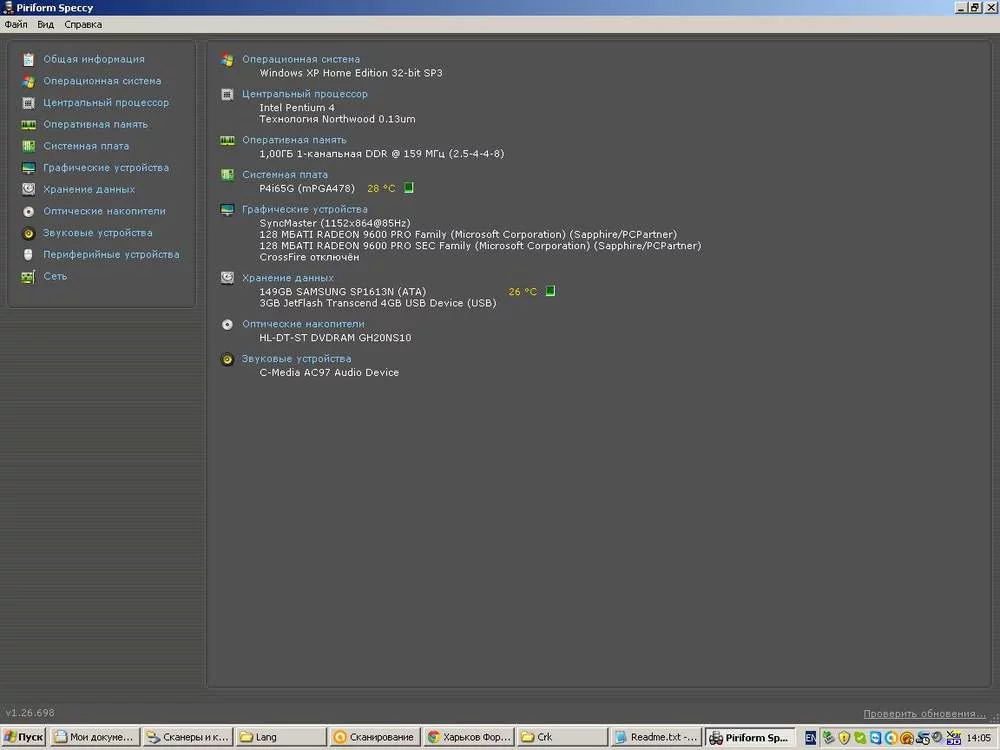This screenshot has height=750, width=1000.
Task: Click the speaker icon in sidebar
Action: (28, 233)
